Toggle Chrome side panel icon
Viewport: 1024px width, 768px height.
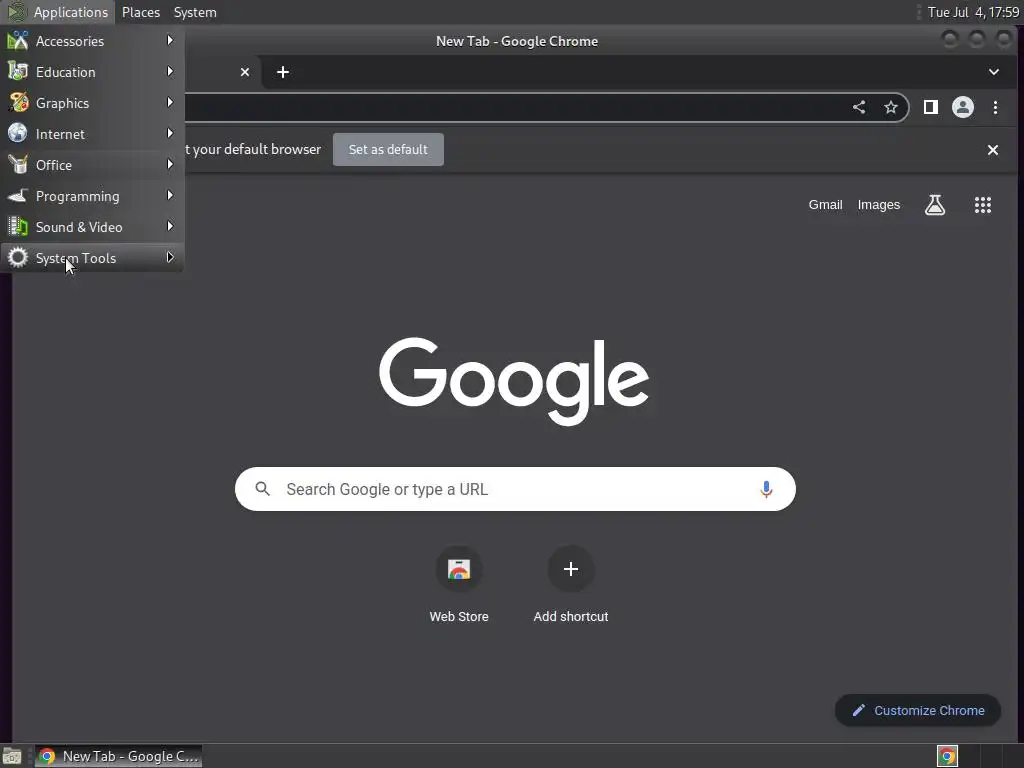point(931,107)
